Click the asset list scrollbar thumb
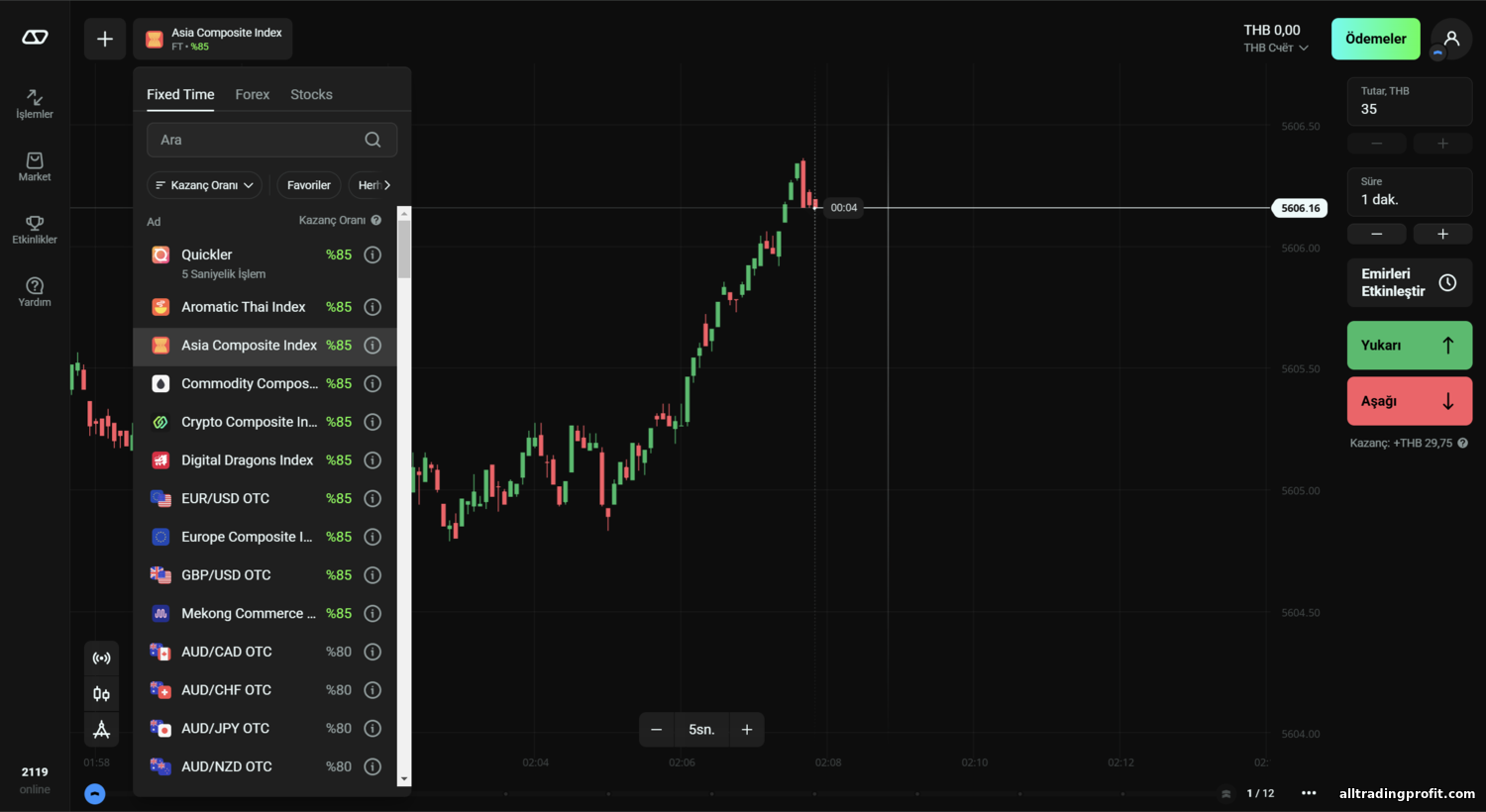This screenshot has height=812, width=1486. pyautogui.click(x=404, y=248)
